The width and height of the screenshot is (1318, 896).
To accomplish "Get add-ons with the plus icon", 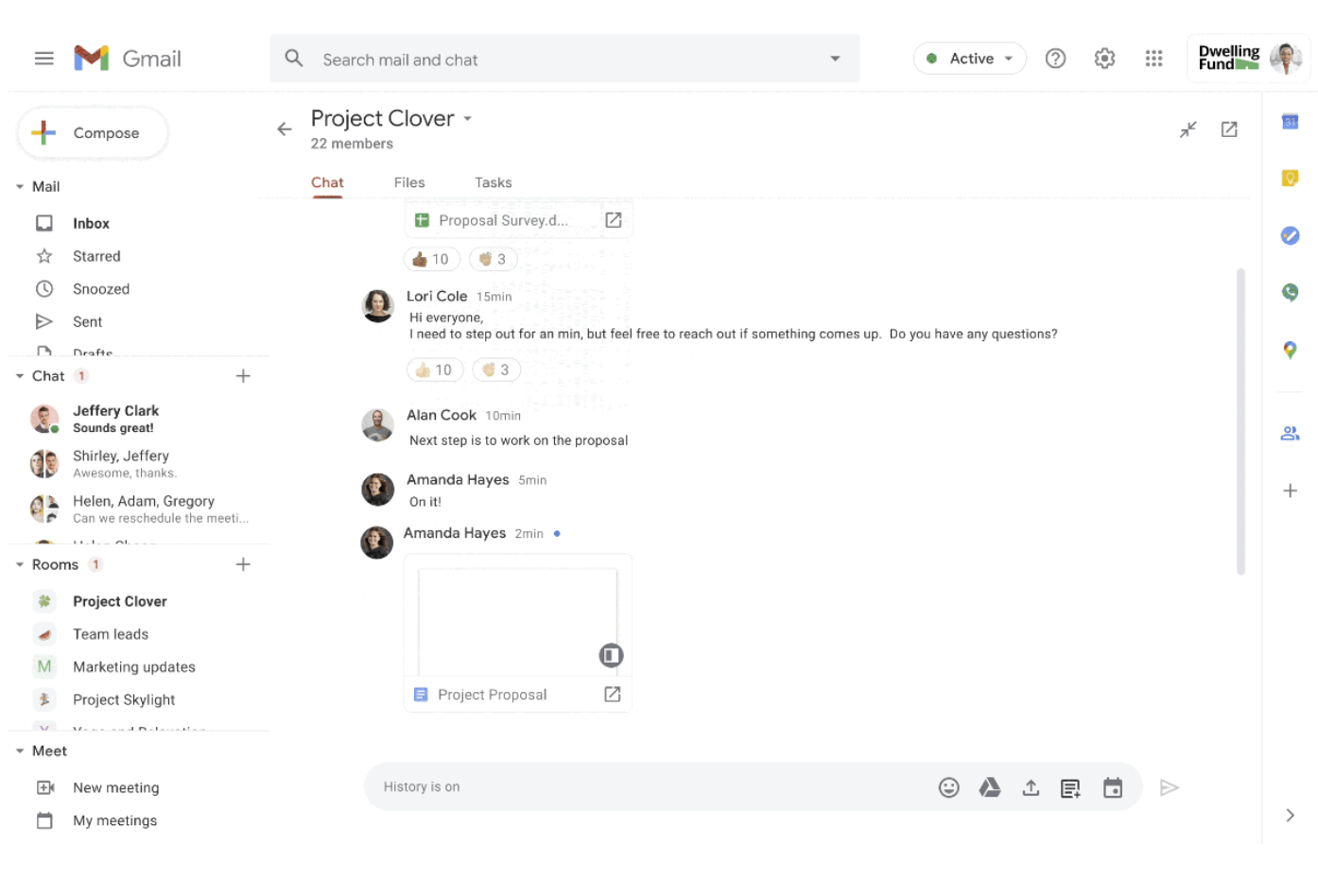I will tap(1290, 491).
